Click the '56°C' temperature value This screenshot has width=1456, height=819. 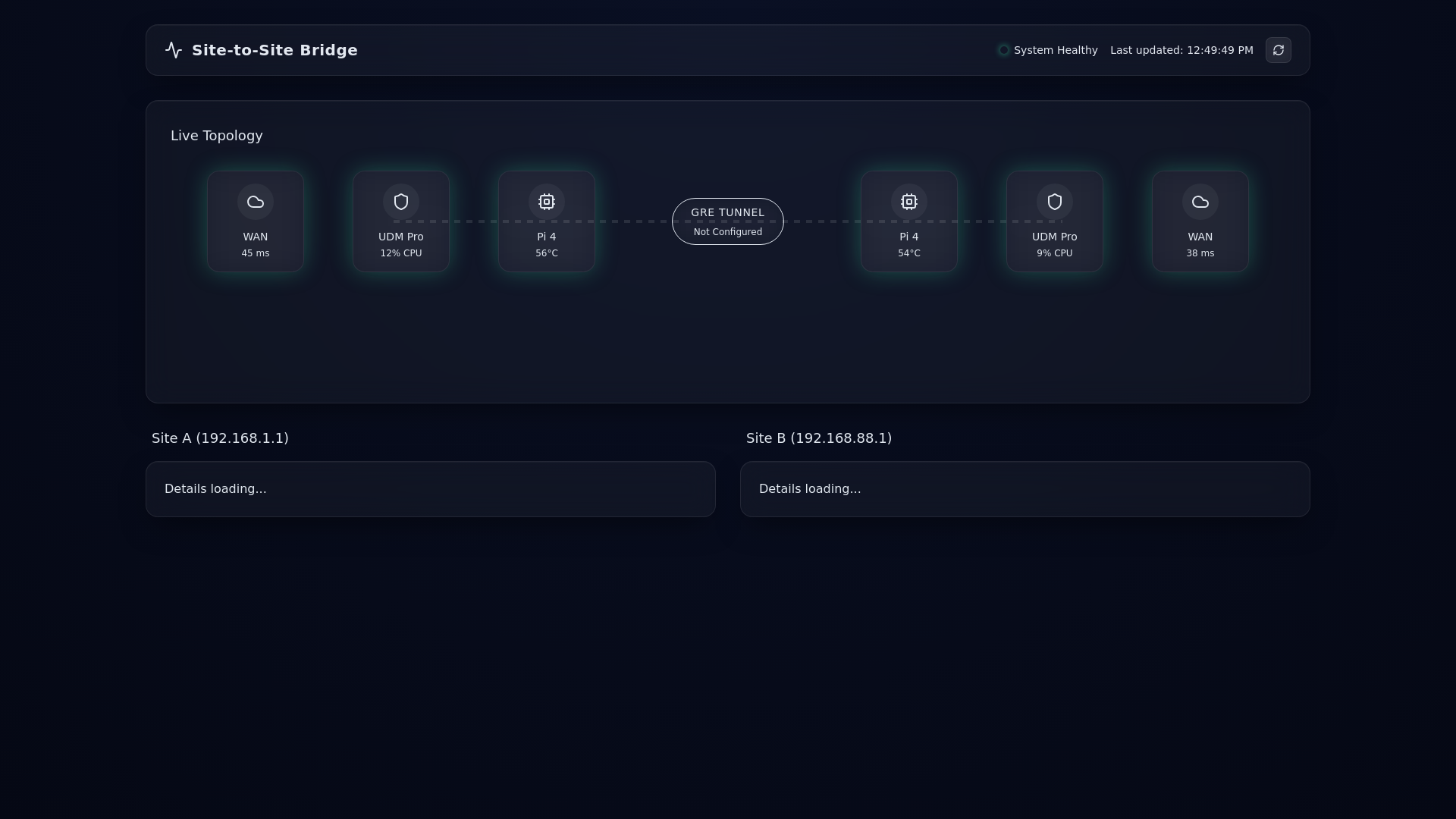pyautogui.click(x=547, y=253)
